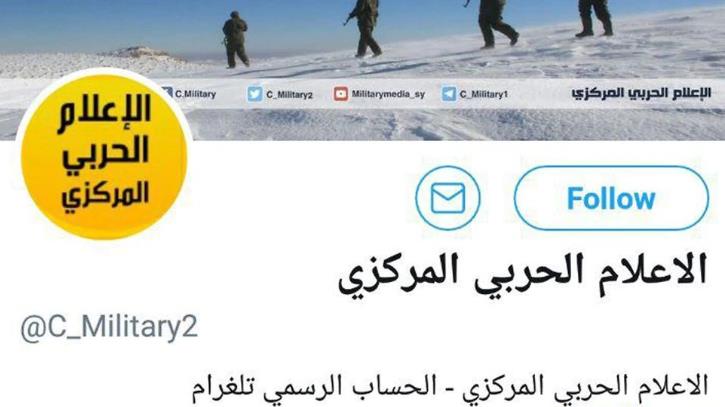Open direct message via envelope icon
725x407 pixels.
point(448,198)
